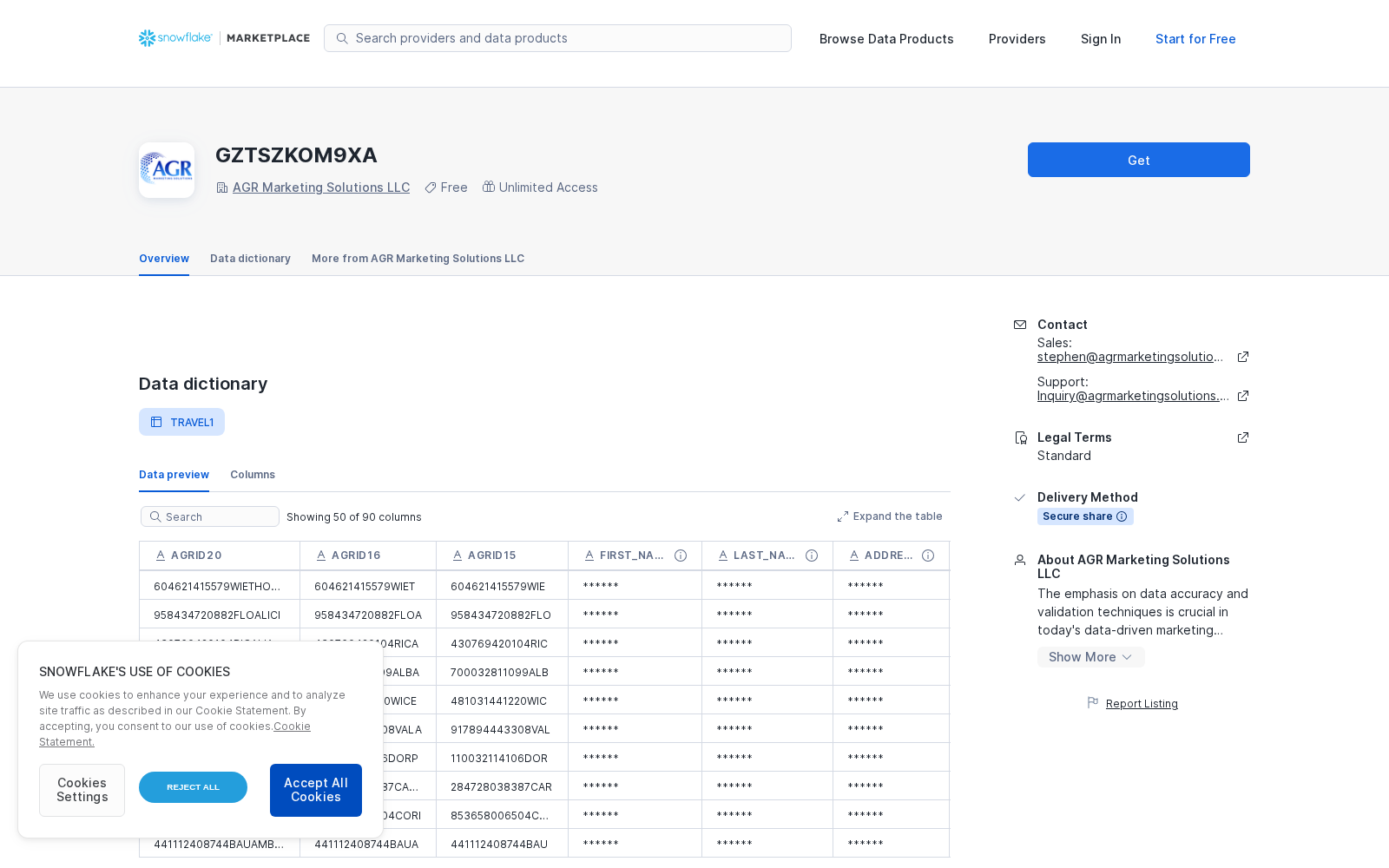Click the Expand the table button
The image size is (1389, 868).
[x=890, y=516]
